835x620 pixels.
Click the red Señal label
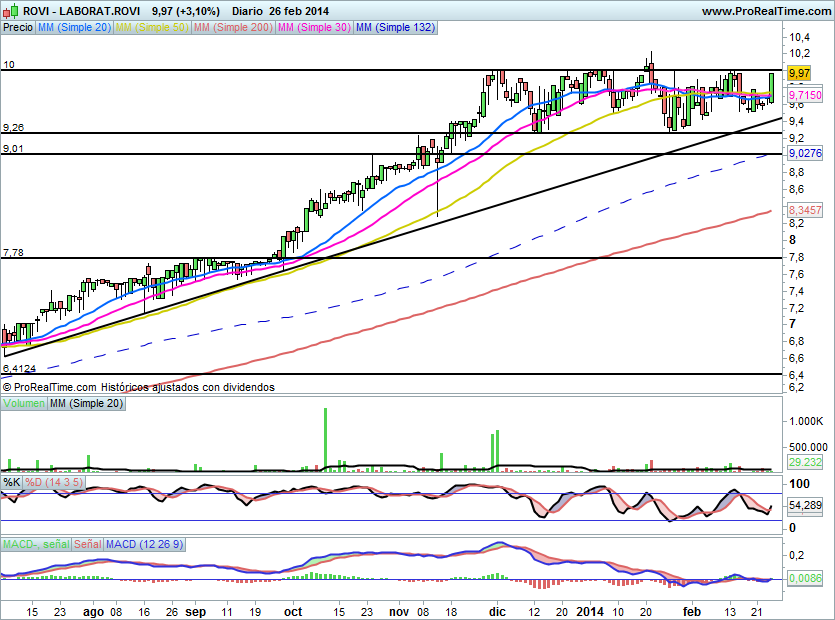[x=88, y=544]
